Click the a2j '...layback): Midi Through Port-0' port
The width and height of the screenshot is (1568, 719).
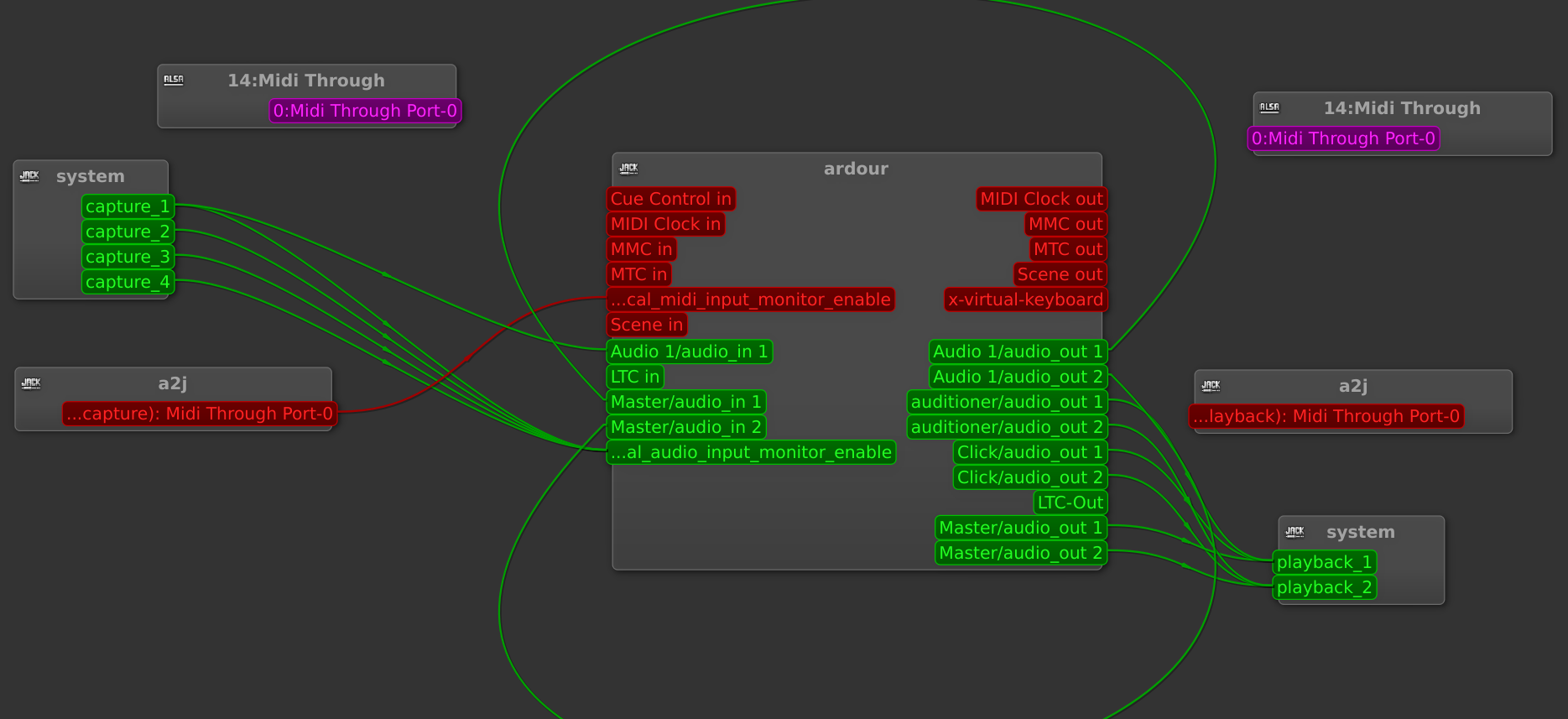tap(1326, 416)
